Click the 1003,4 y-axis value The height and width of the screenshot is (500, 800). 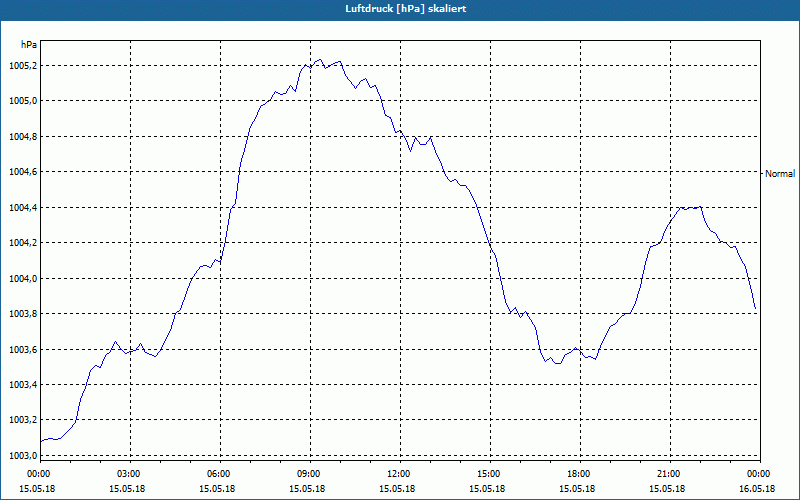tap(23, 385)
